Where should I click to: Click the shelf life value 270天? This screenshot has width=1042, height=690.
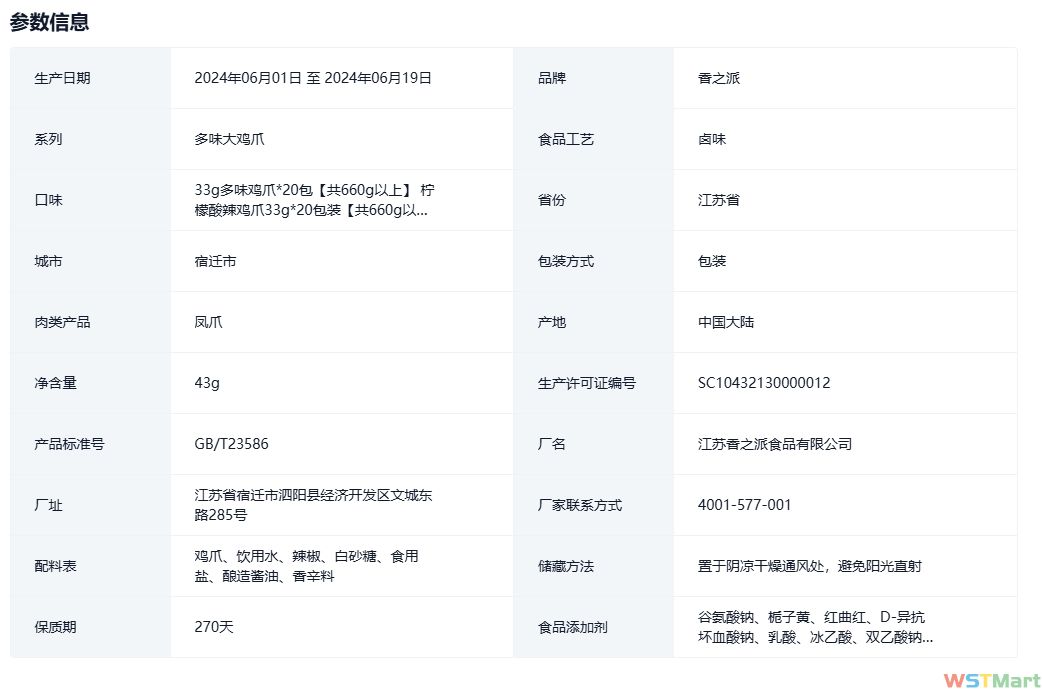tap(213, 627)
